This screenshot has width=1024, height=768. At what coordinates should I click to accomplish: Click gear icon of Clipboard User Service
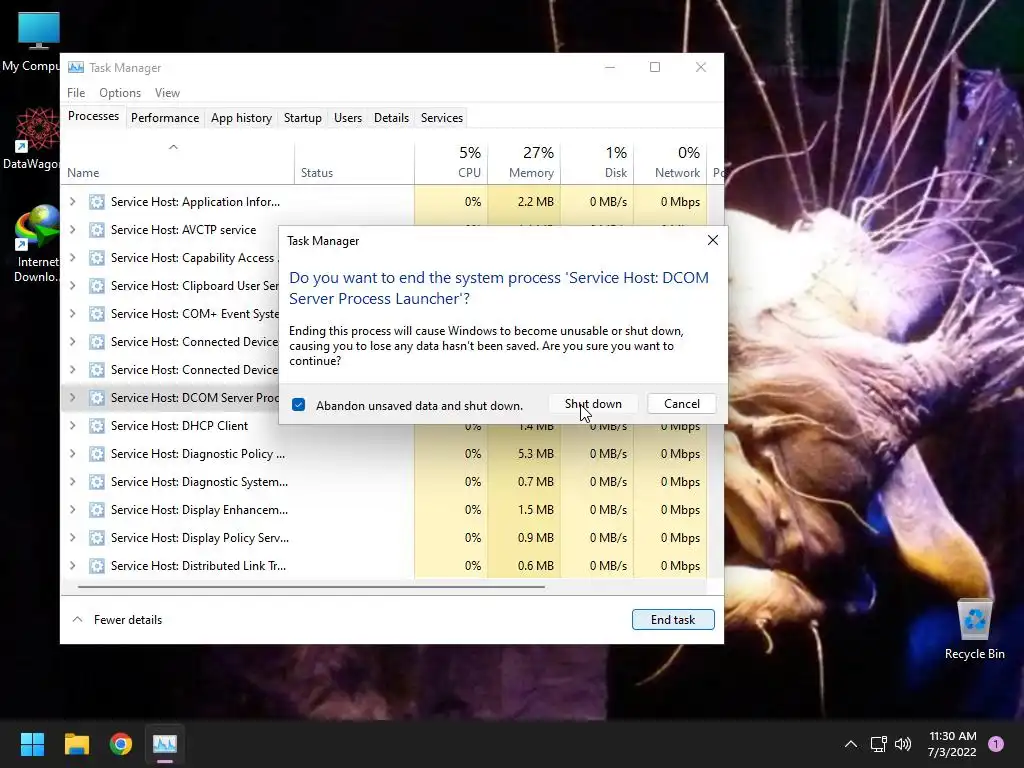click(97, 286)
